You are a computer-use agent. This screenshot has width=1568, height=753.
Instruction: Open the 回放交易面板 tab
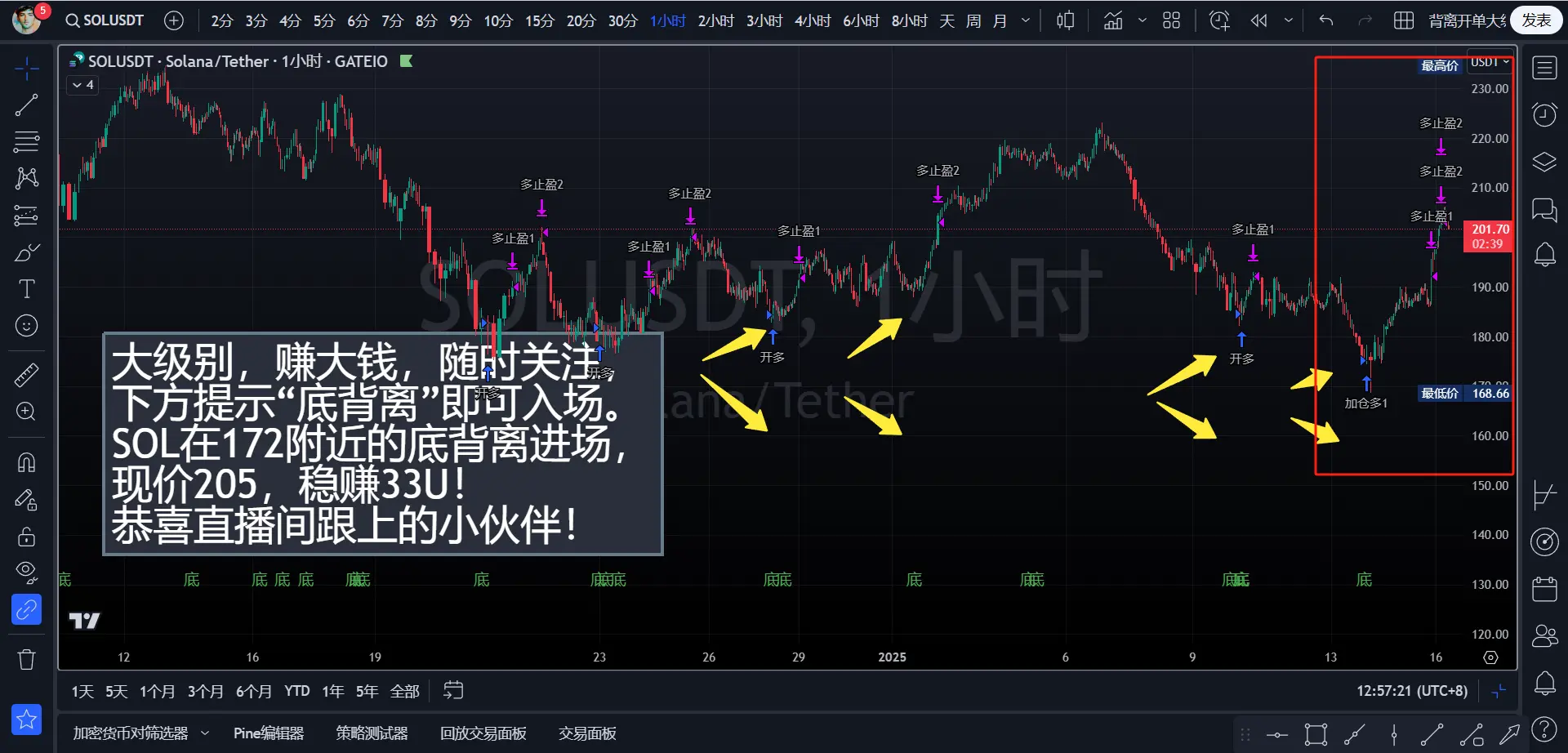click(483, 733)
